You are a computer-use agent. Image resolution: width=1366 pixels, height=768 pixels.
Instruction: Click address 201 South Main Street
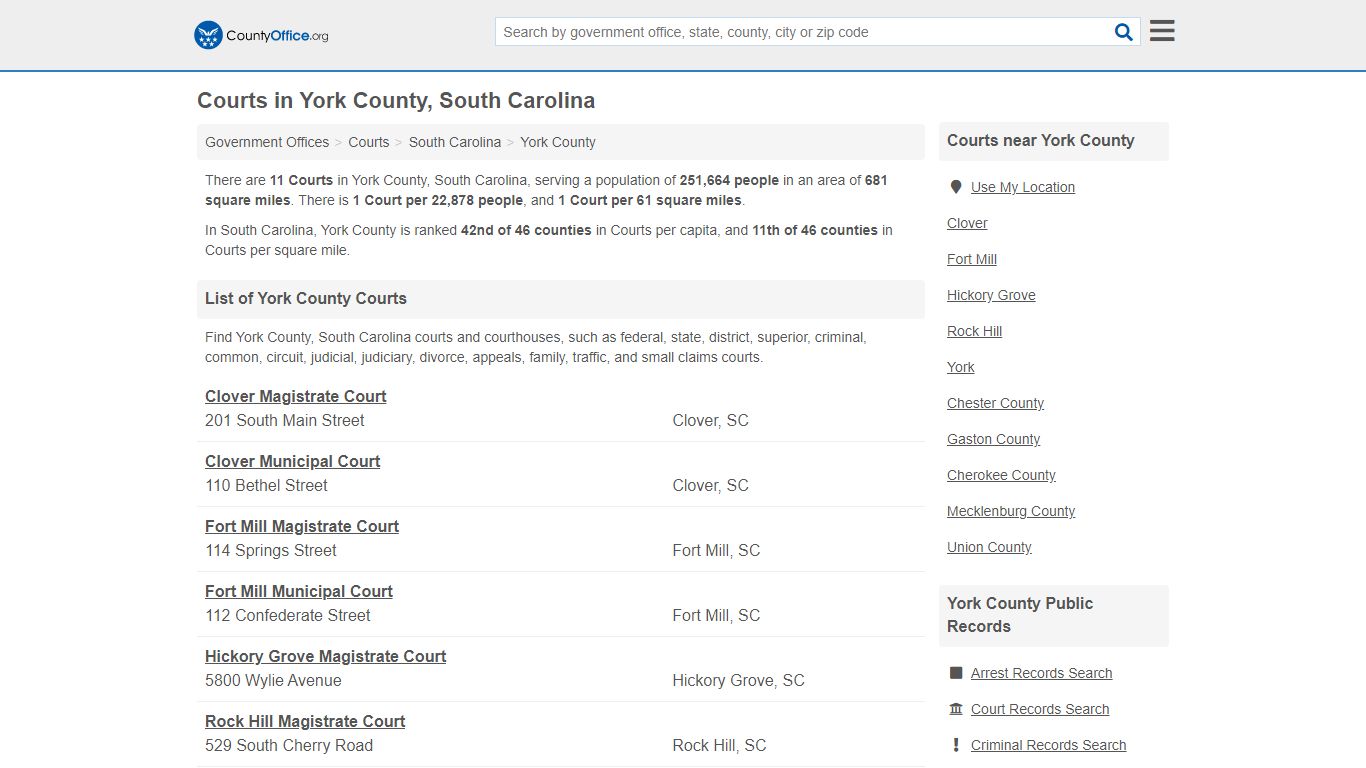[x=285, y=420]
